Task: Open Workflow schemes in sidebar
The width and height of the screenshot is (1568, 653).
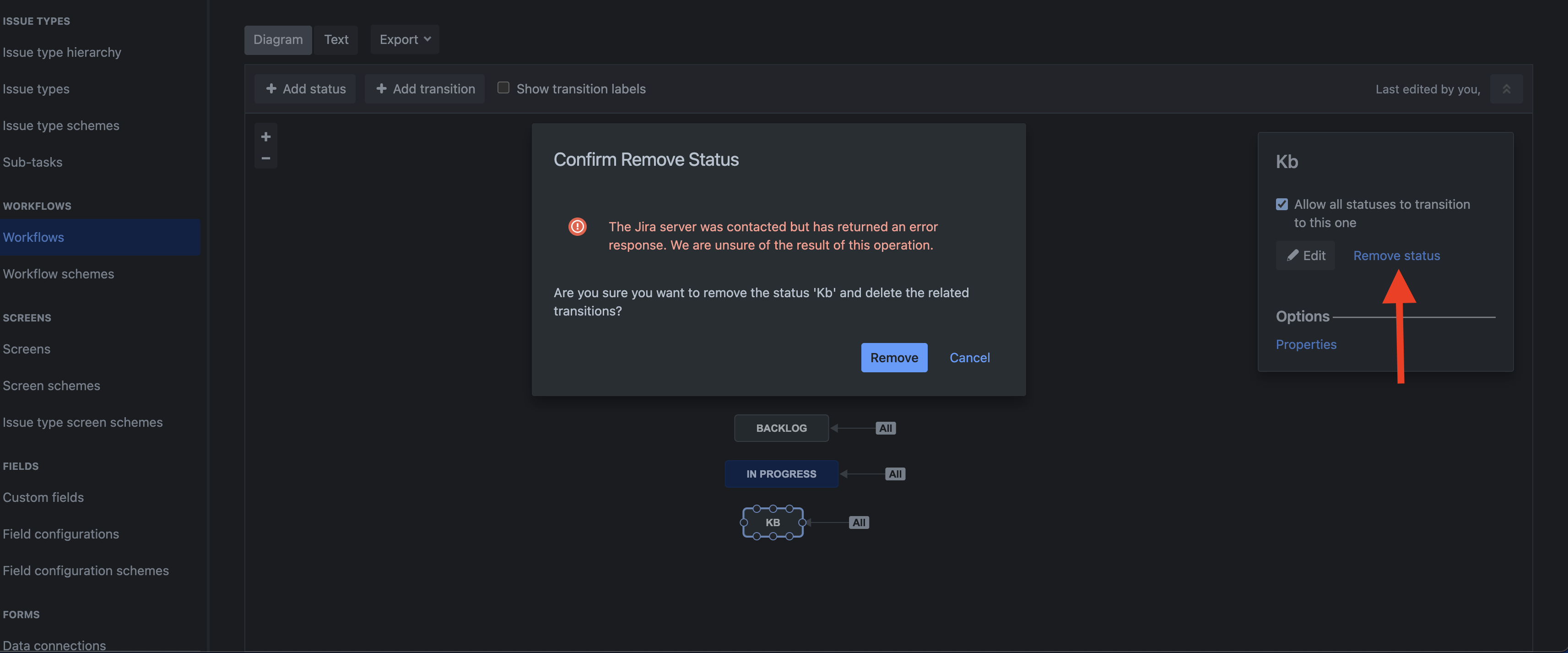Action: [x=59, y=274]
